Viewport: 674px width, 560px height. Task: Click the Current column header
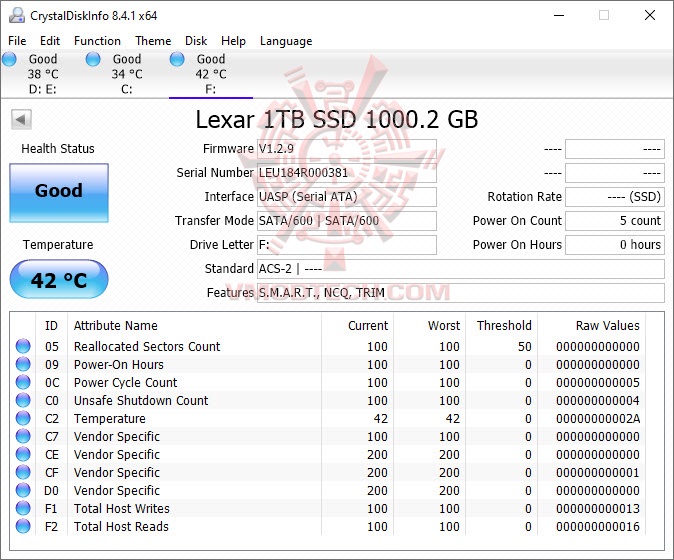357,325
